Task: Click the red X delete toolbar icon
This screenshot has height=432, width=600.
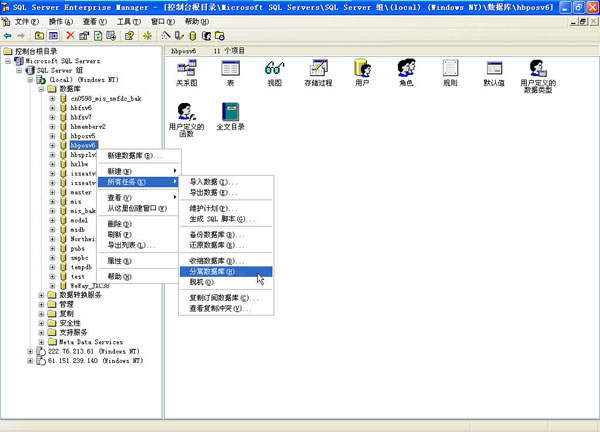Action: (x=70, y=36)
